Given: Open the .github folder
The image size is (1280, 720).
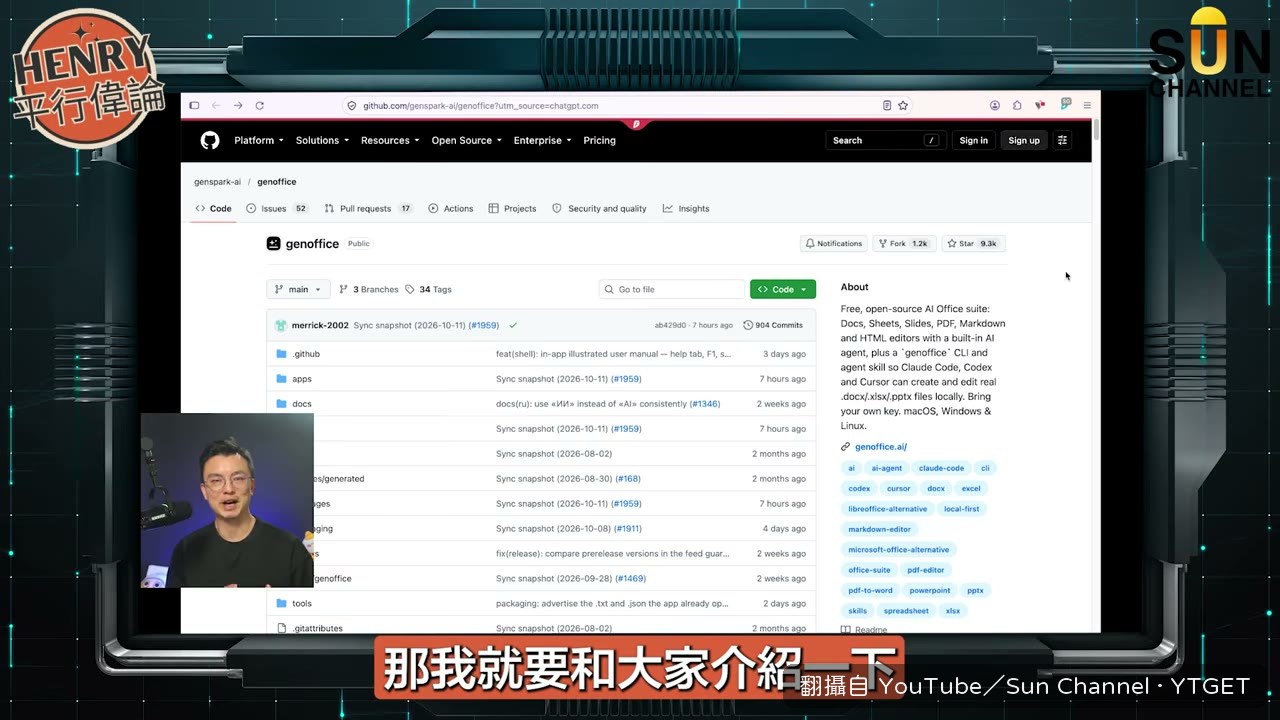Looking at the screenshot, I should click(306, 354).
